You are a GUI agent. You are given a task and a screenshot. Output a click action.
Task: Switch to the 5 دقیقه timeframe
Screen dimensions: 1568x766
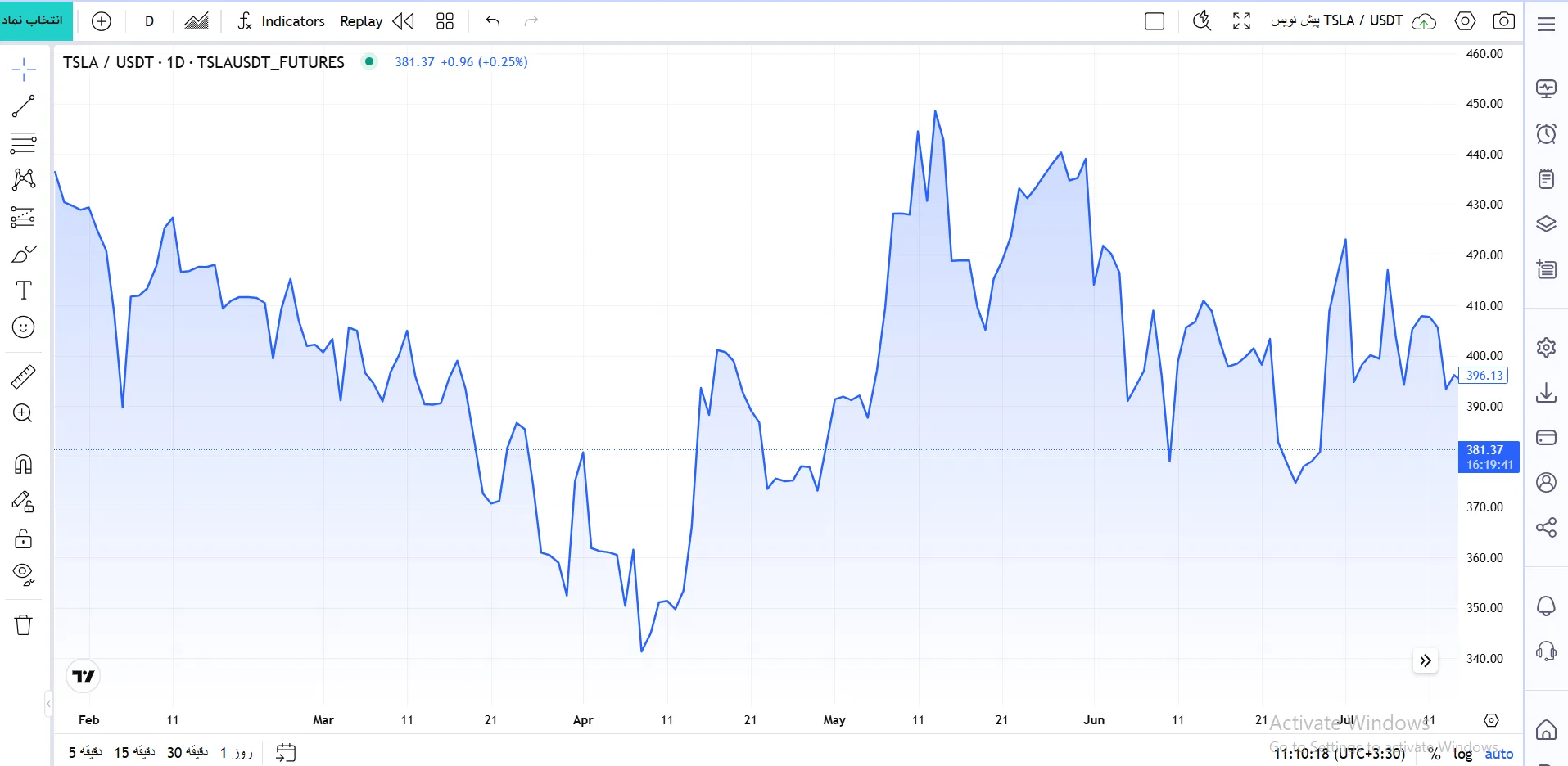[85, 752]
